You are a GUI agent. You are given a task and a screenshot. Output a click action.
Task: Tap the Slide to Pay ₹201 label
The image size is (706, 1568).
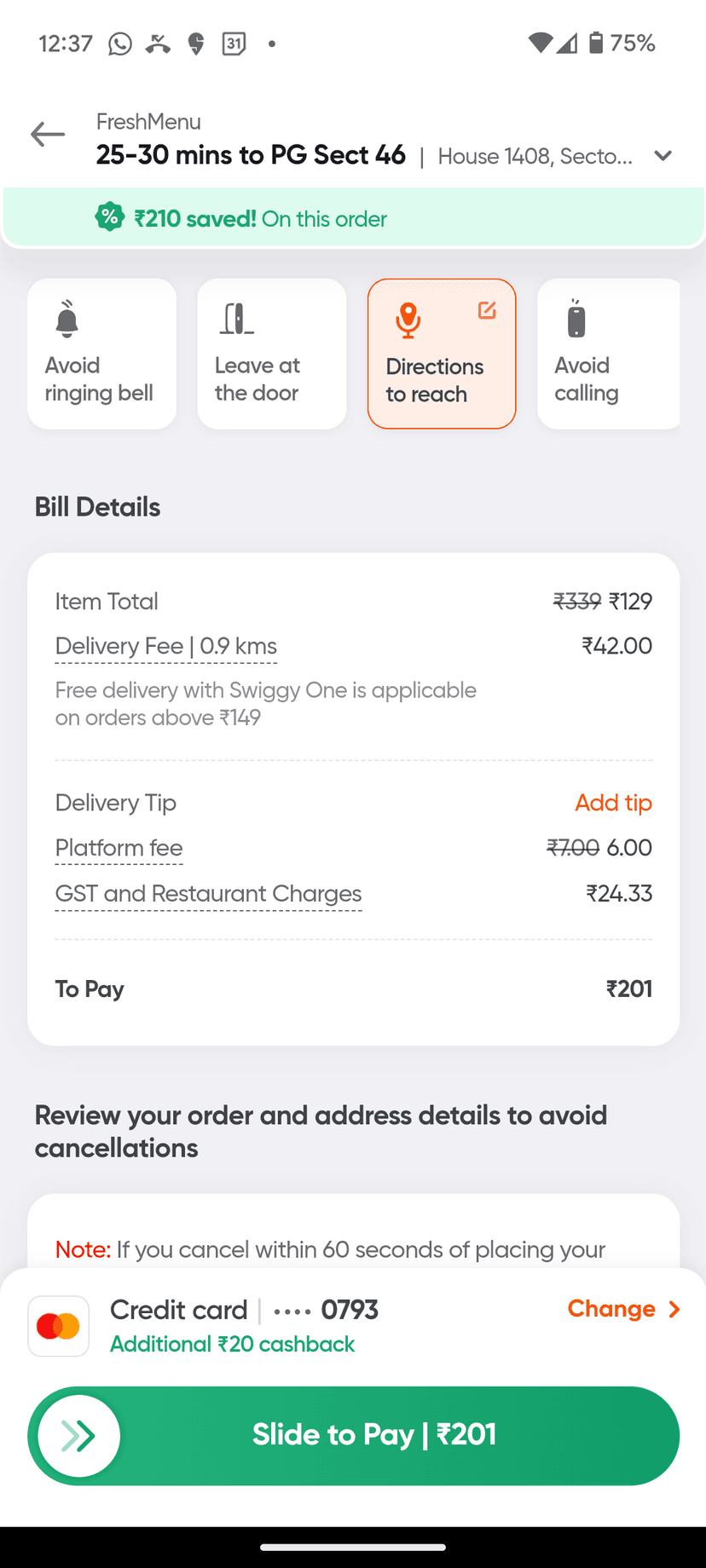pyautogui.click(x=373, y=1435)
